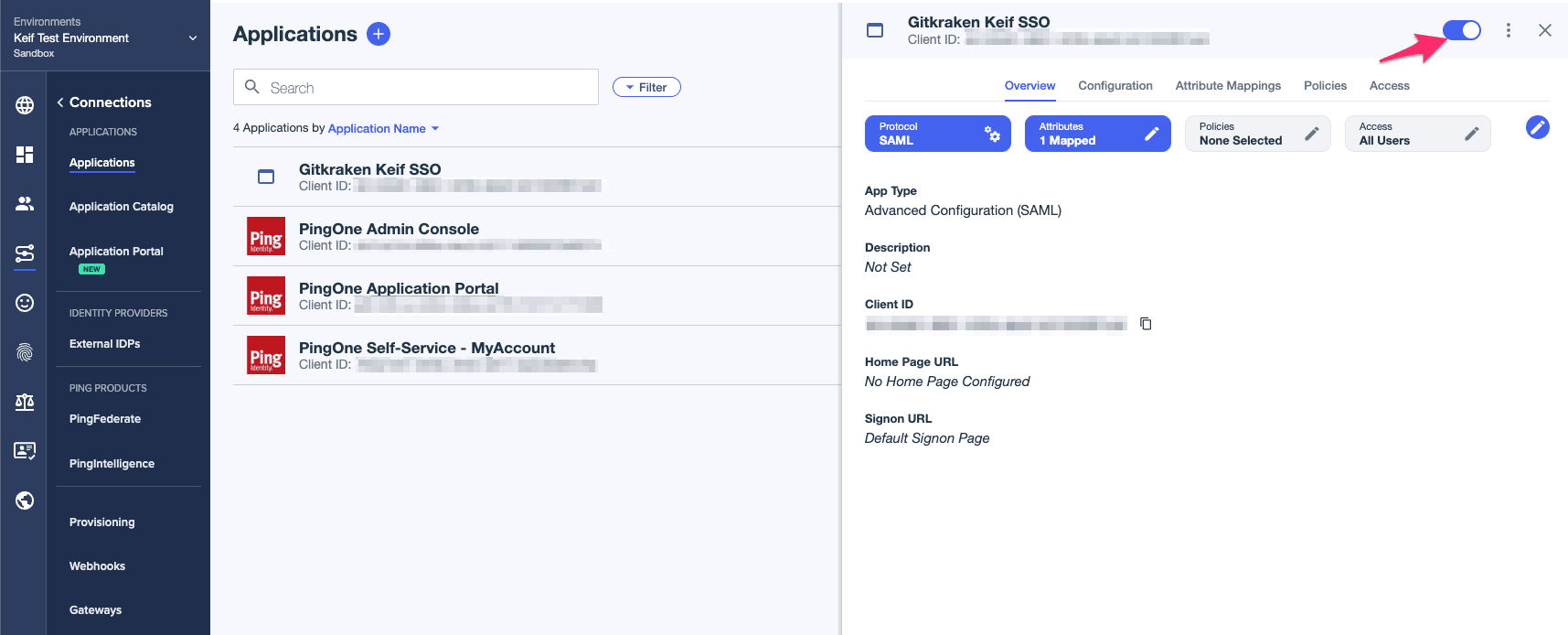Select Applications in the sidebar
This screenshot has width=1568, height=635.
[x=102, y=163]
